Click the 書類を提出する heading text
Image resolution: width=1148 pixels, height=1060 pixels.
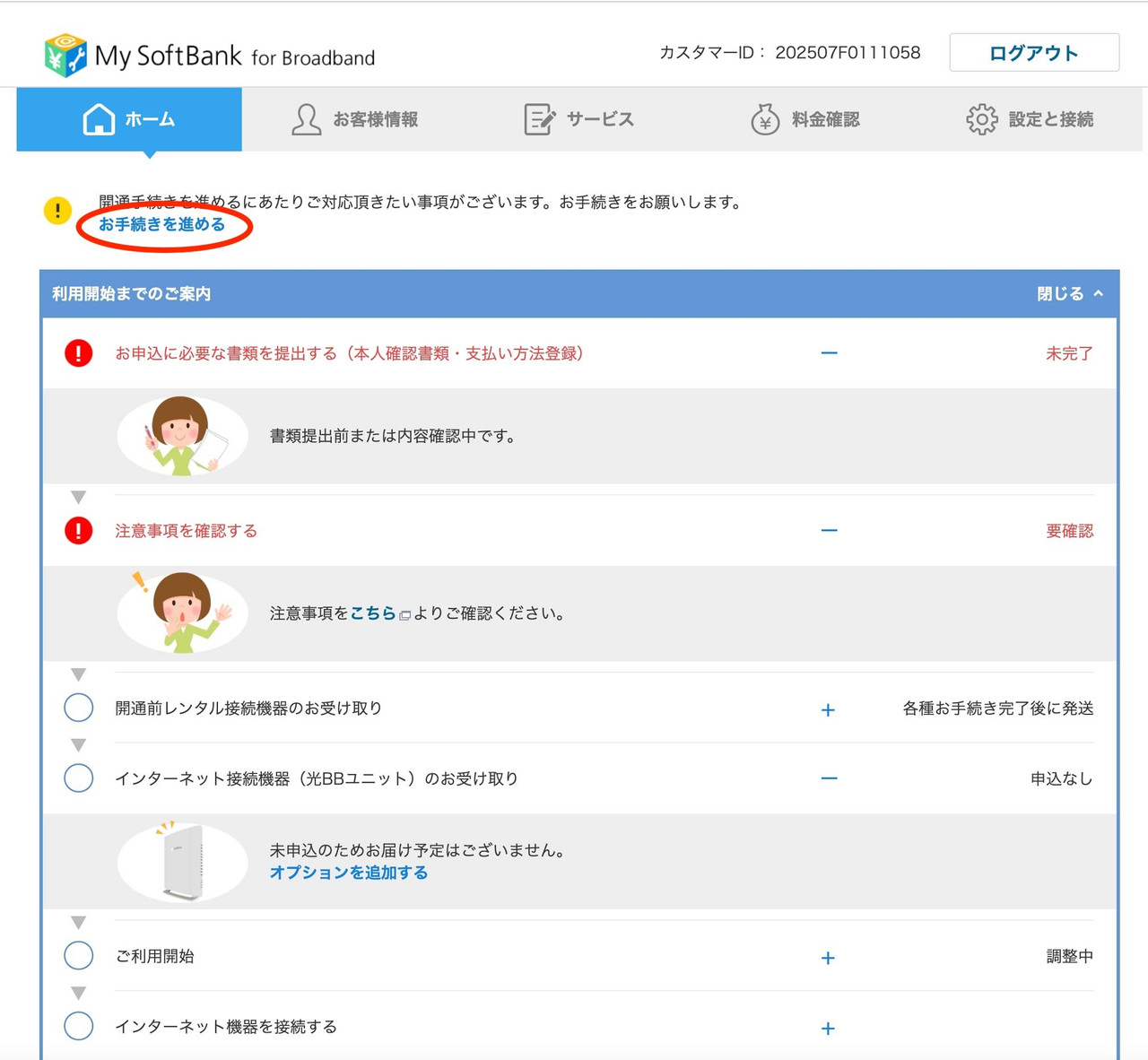click(350, 353)
